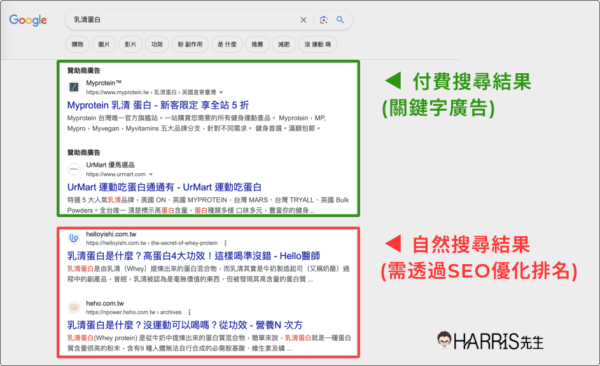Click the Myprotein ad favicon
Screen dimensions: 600x366
point(74,87)
